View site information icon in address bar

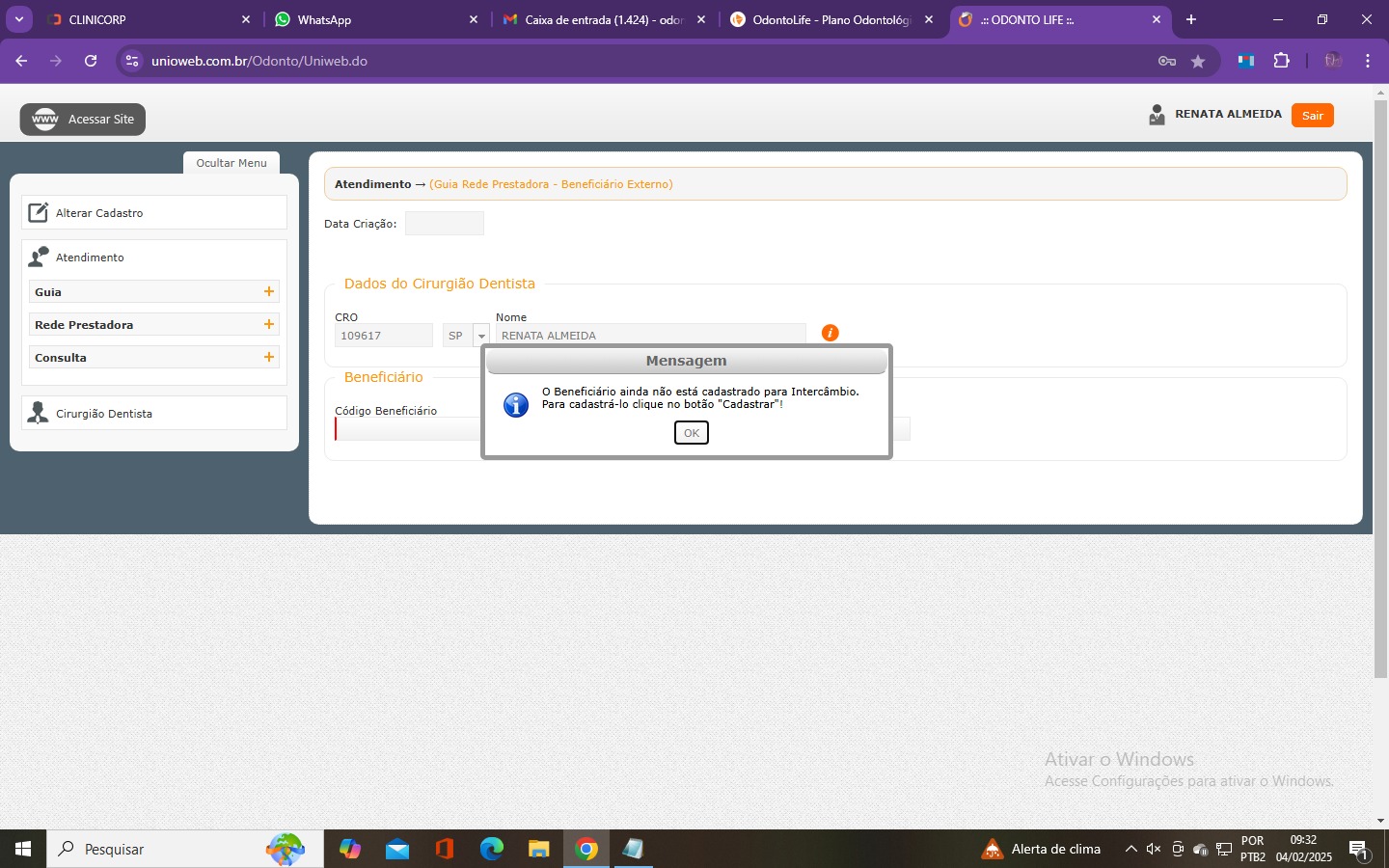tap(132, 61)
